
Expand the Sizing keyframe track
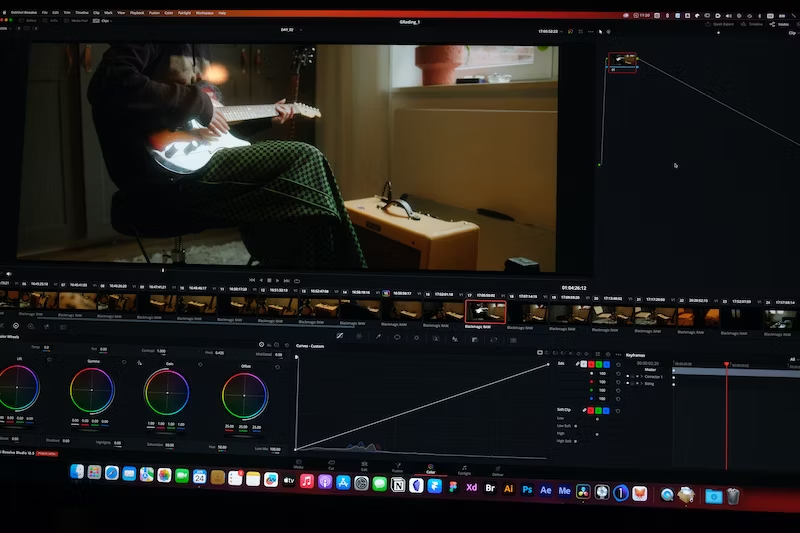(x=641, y=383)
